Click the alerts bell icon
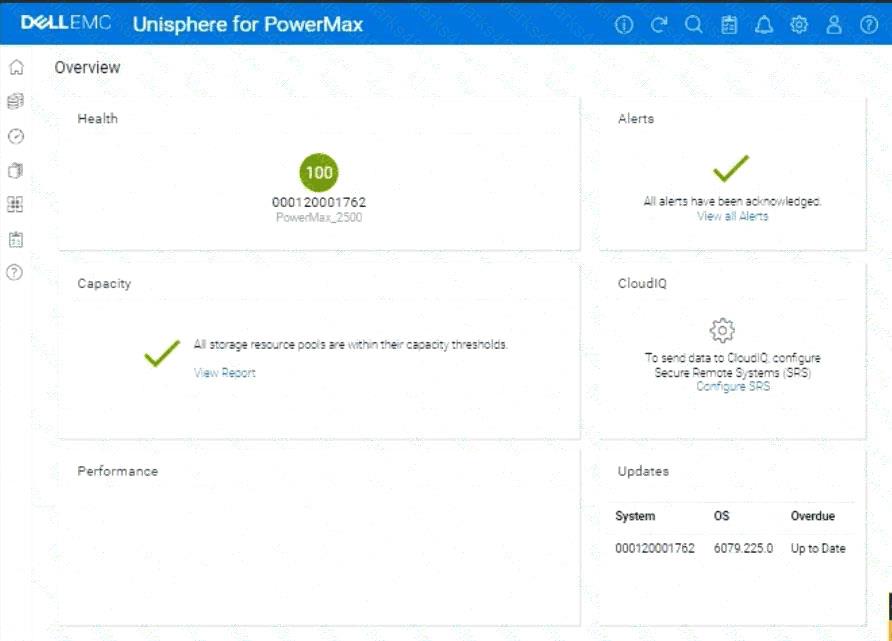 pos(764,25)
